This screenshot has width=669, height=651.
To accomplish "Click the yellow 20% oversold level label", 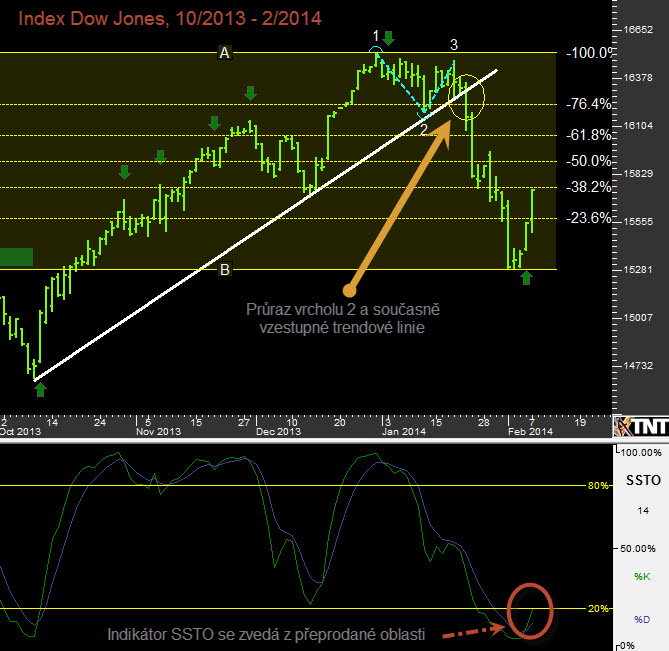I will (x=598, y=609).
